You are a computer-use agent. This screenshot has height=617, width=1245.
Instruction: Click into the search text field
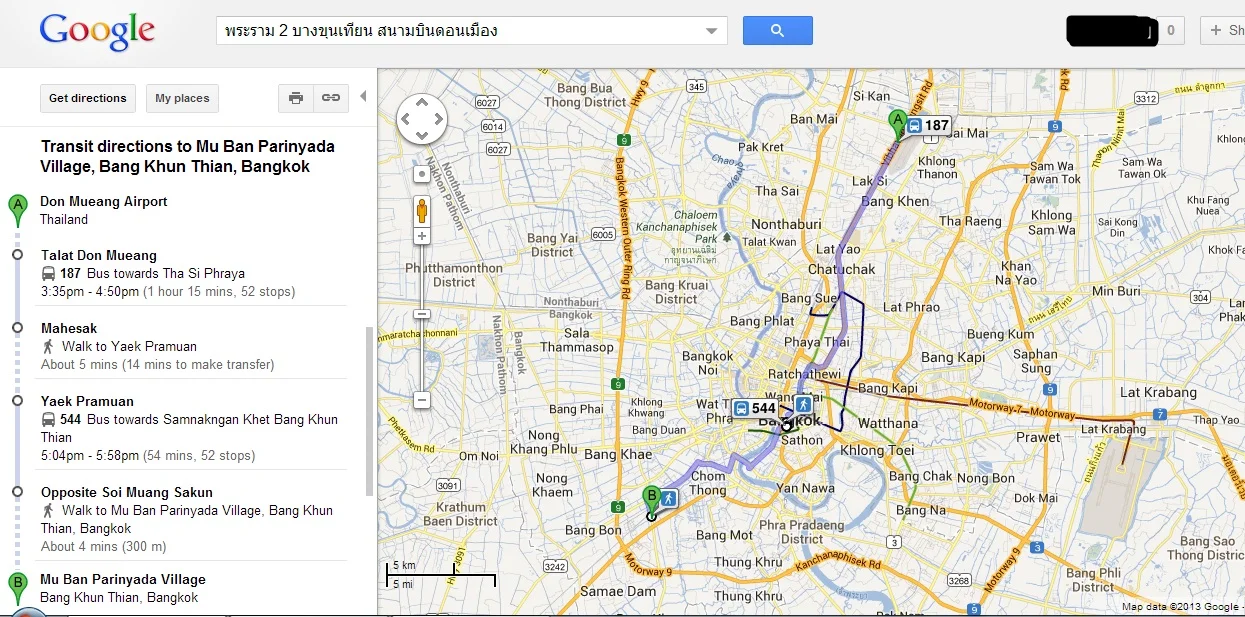460,31
